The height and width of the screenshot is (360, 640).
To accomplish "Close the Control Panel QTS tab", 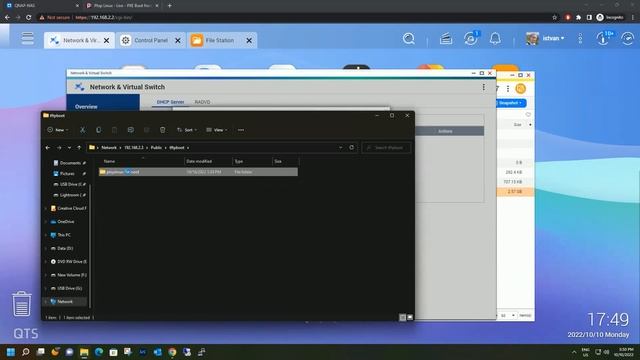I will point(178,40).
